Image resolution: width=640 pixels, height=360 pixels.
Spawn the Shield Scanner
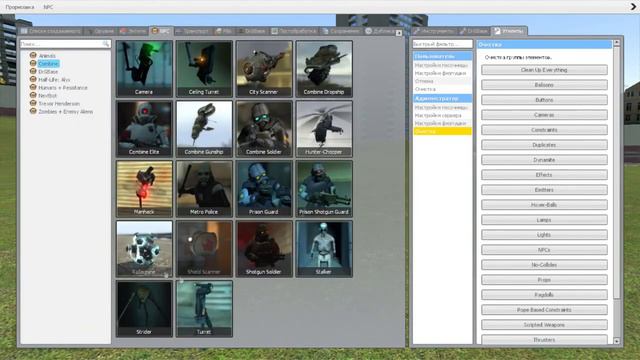pyautogui.click(x=204, y=249)
